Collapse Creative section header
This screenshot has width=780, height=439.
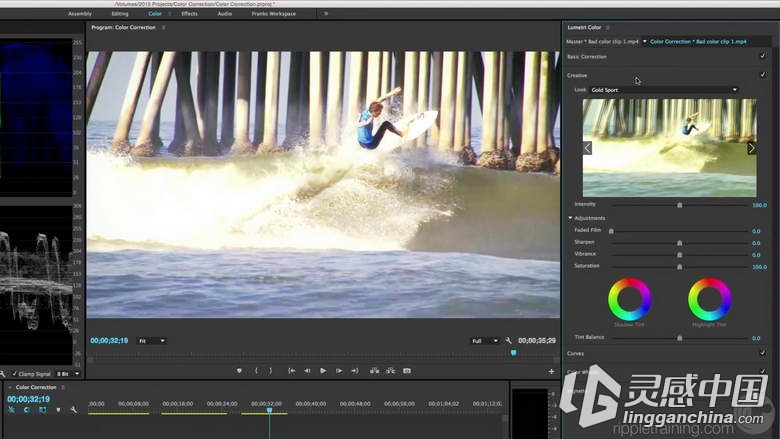tap(577, 75)
